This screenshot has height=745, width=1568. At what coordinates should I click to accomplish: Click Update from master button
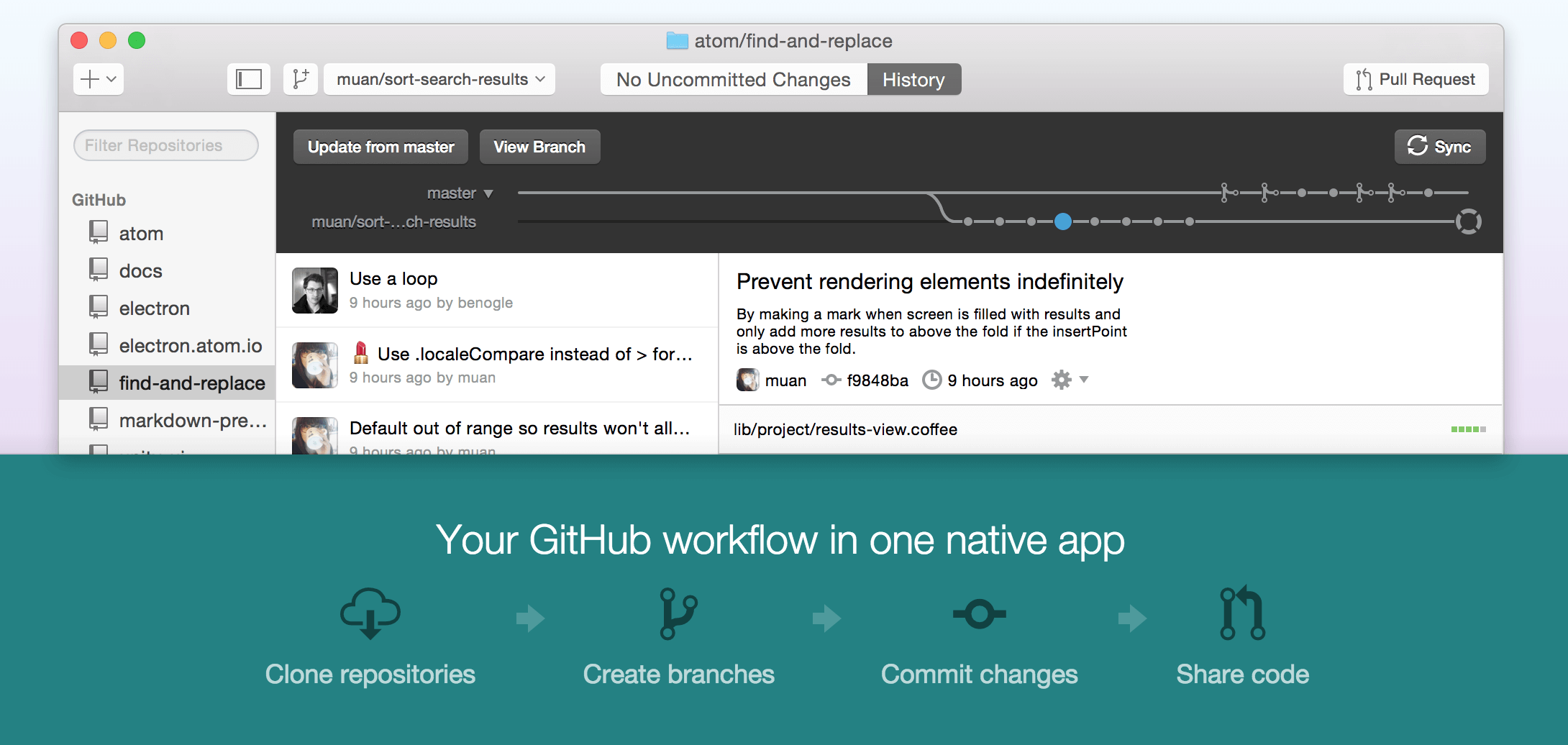point(380,147)
